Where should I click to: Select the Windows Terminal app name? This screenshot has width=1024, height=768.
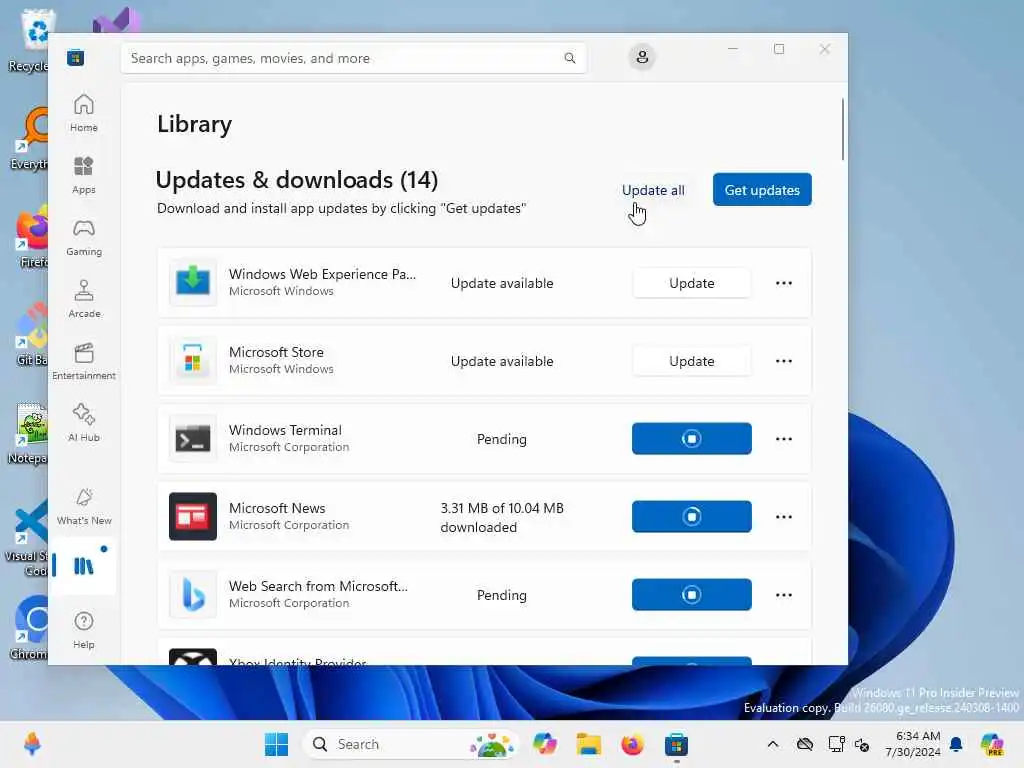tap(285, 430)
